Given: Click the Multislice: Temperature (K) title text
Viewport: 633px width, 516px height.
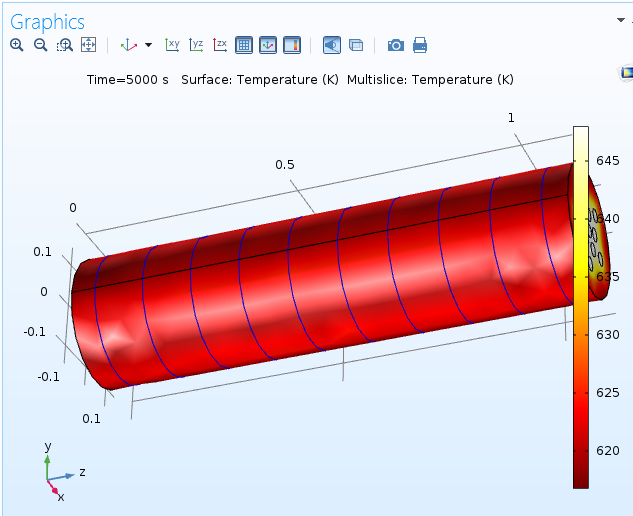Looking at the screenshot, I should (430, 80).
